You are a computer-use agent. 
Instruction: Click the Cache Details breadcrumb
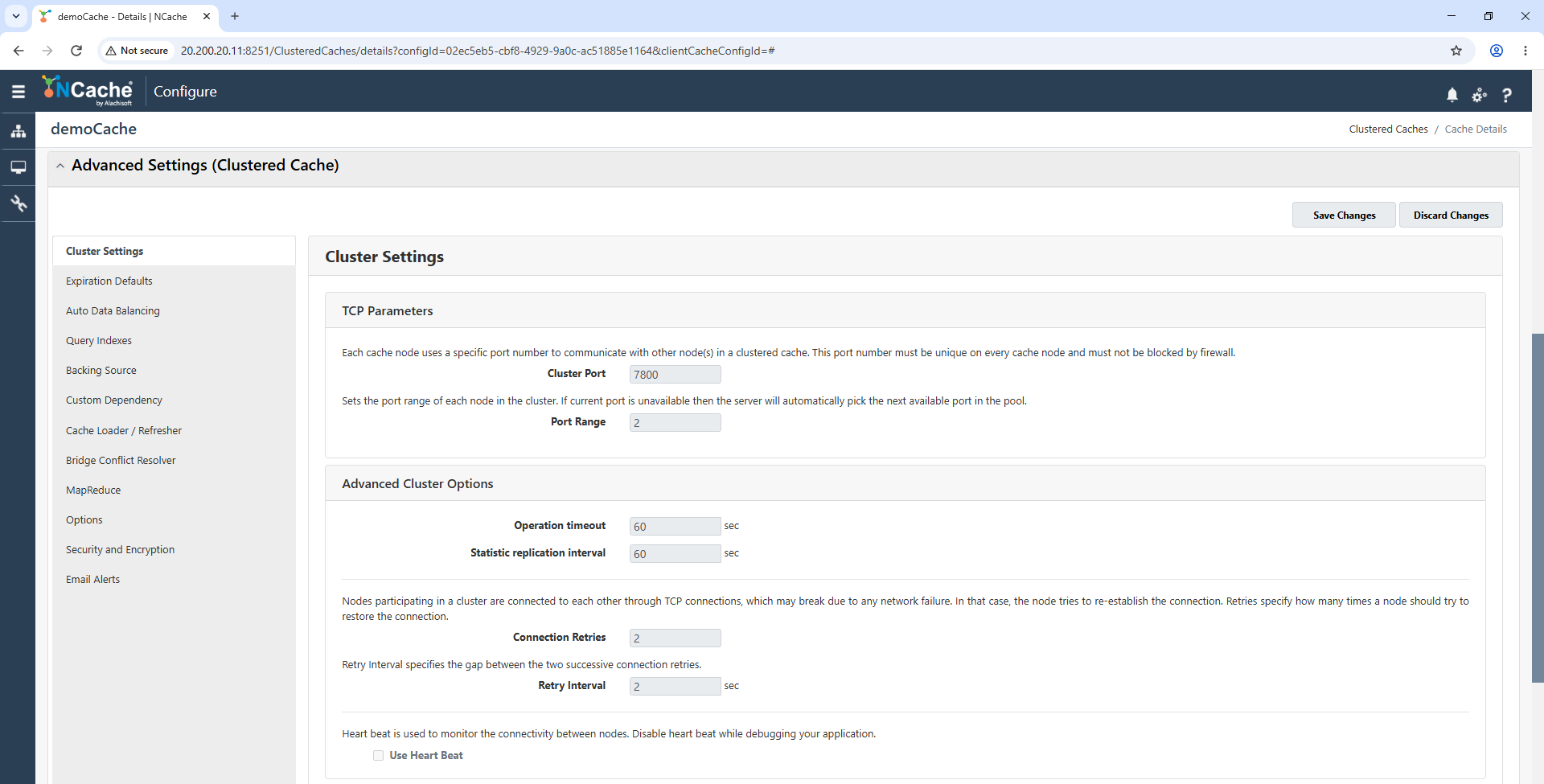pyautogui.click(x=1476, y=129)
